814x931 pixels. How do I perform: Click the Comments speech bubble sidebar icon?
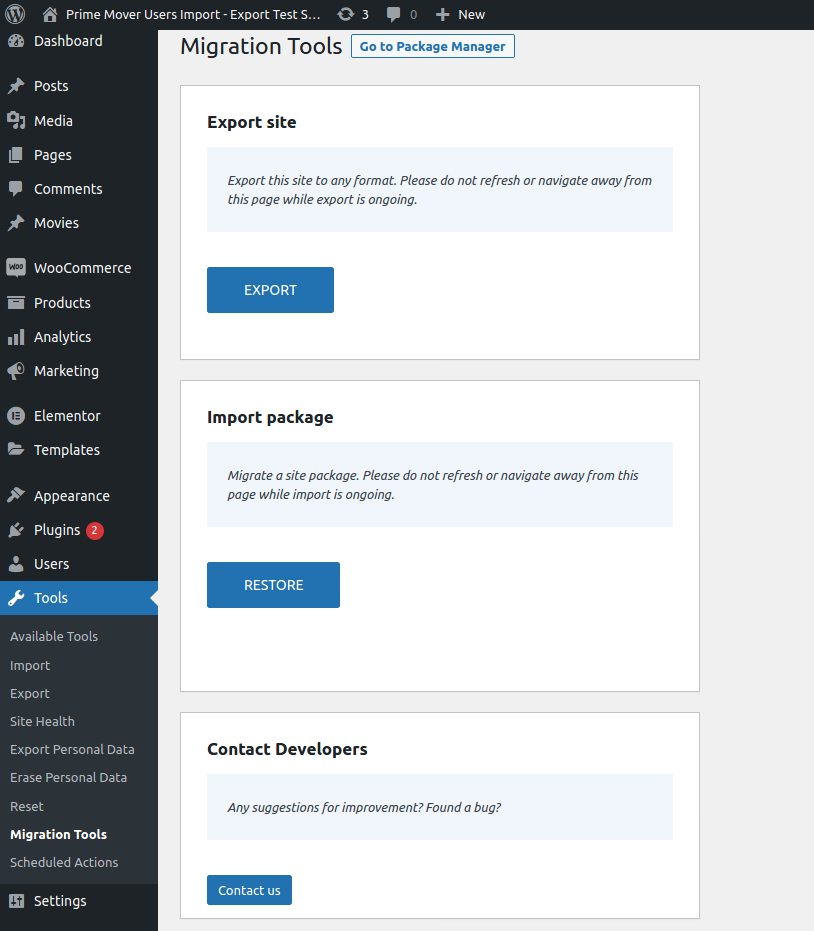click(x=16, y=189)
